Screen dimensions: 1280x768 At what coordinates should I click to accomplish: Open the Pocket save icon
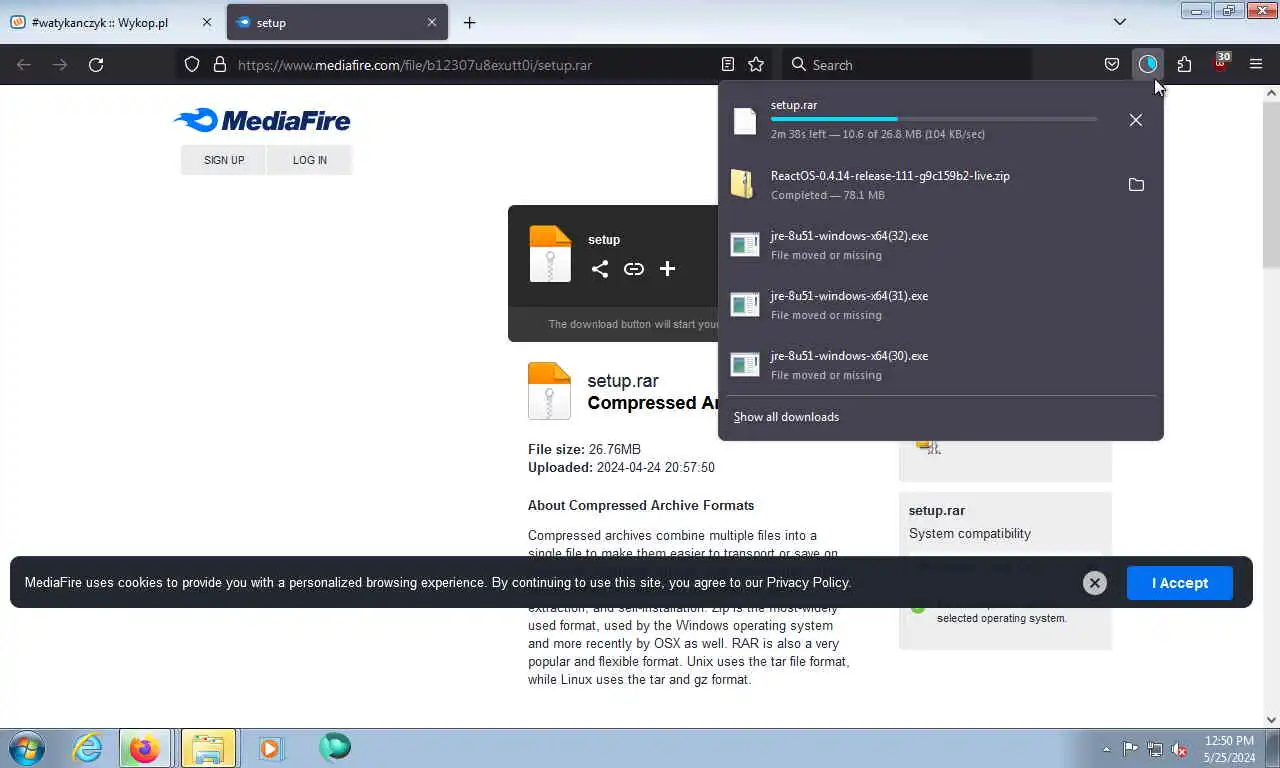(x=1111, y=64)
